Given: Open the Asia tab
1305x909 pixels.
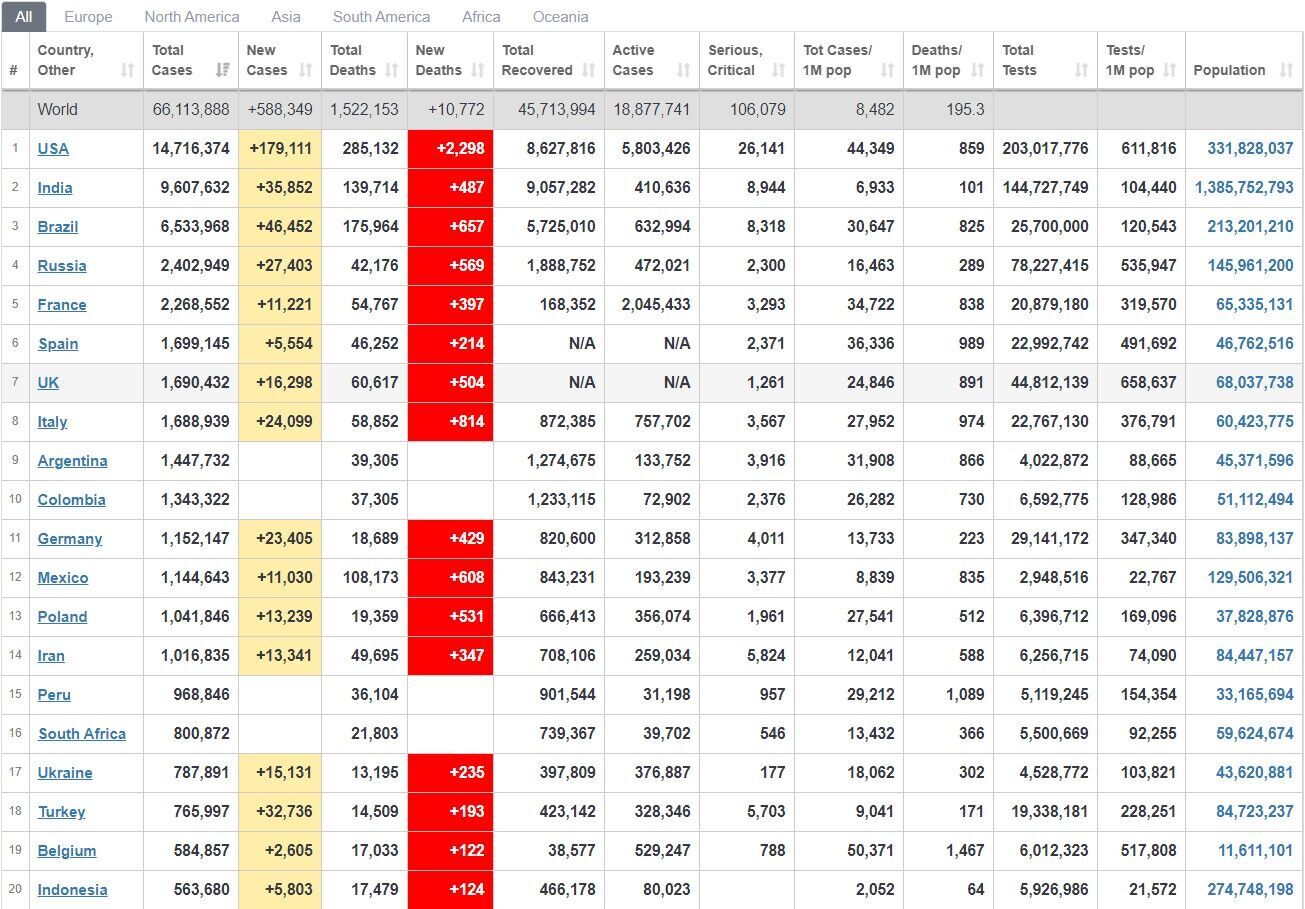Looking at the screenshot, I should 286,17.
